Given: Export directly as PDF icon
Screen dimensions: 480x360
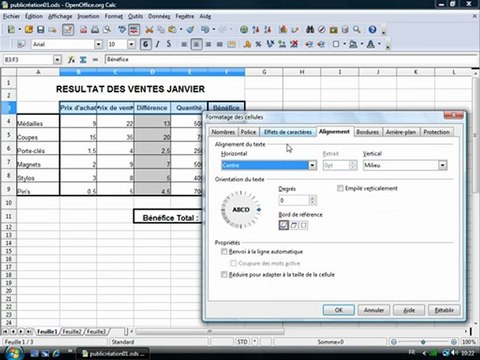Looking at the screenshot, I should [83, 30].
